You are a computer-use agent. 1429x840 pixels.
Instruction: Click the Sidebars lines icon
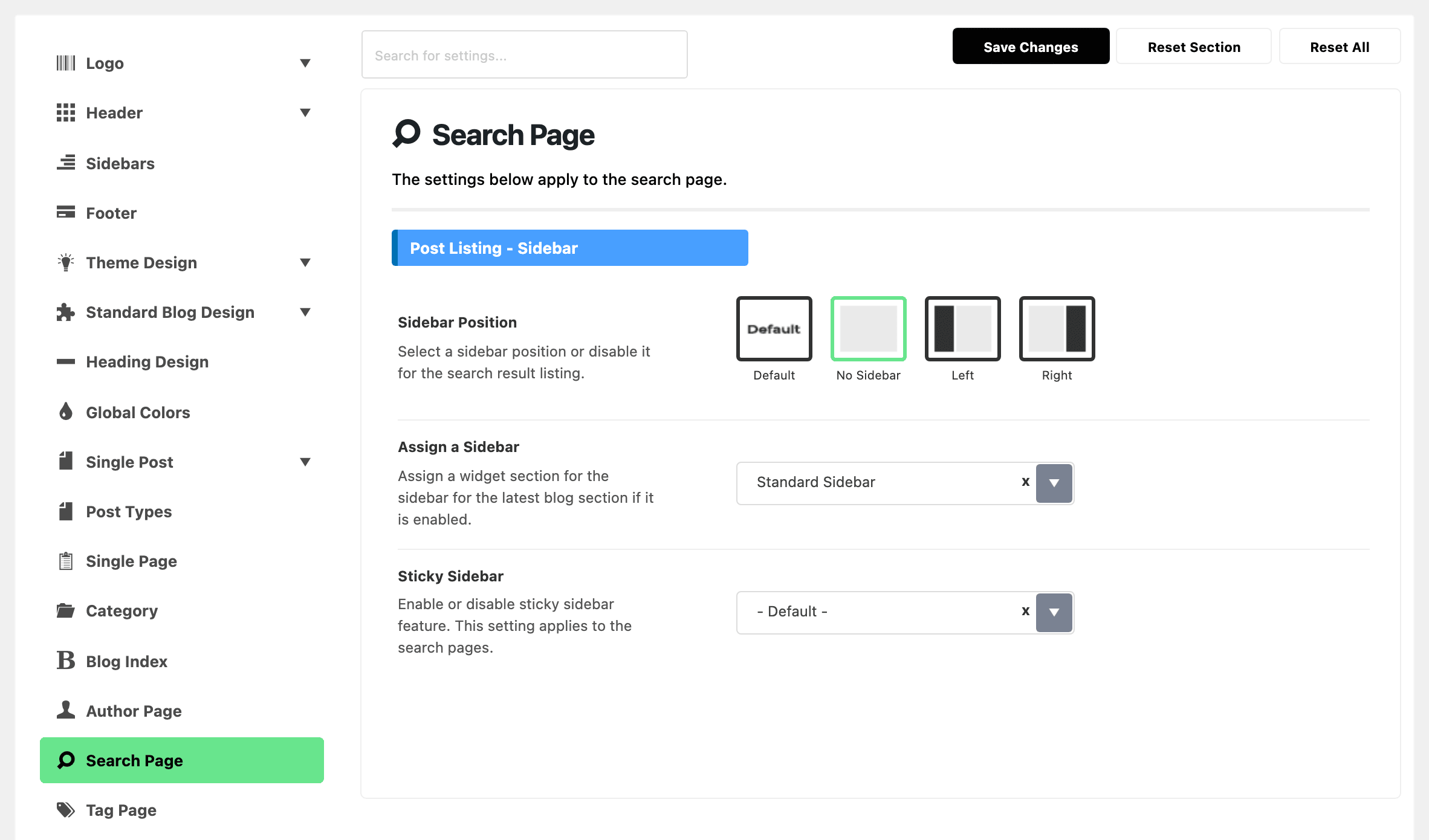pos(66,163)
